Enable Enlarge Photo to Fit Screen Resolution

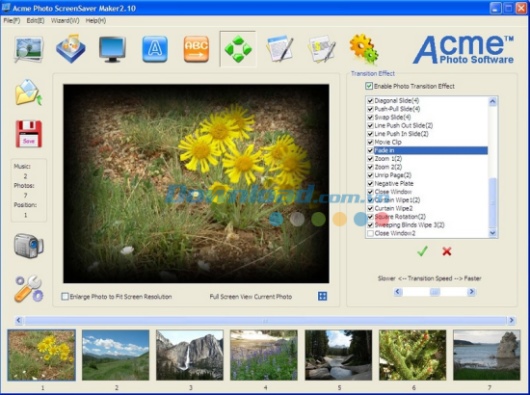[x=65, y=296]
